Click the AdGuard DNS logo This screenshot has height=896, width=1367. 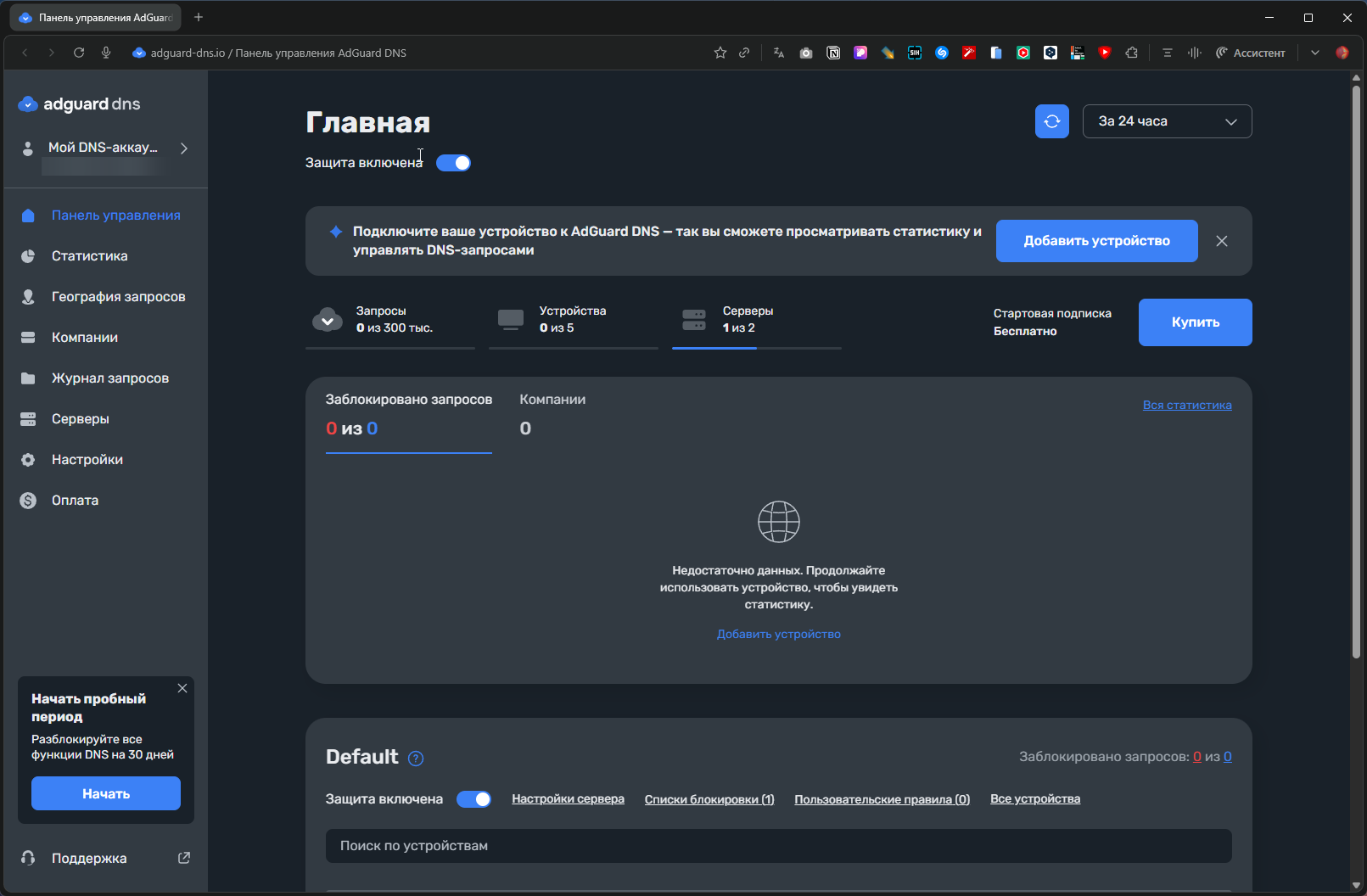click(80, 104)
